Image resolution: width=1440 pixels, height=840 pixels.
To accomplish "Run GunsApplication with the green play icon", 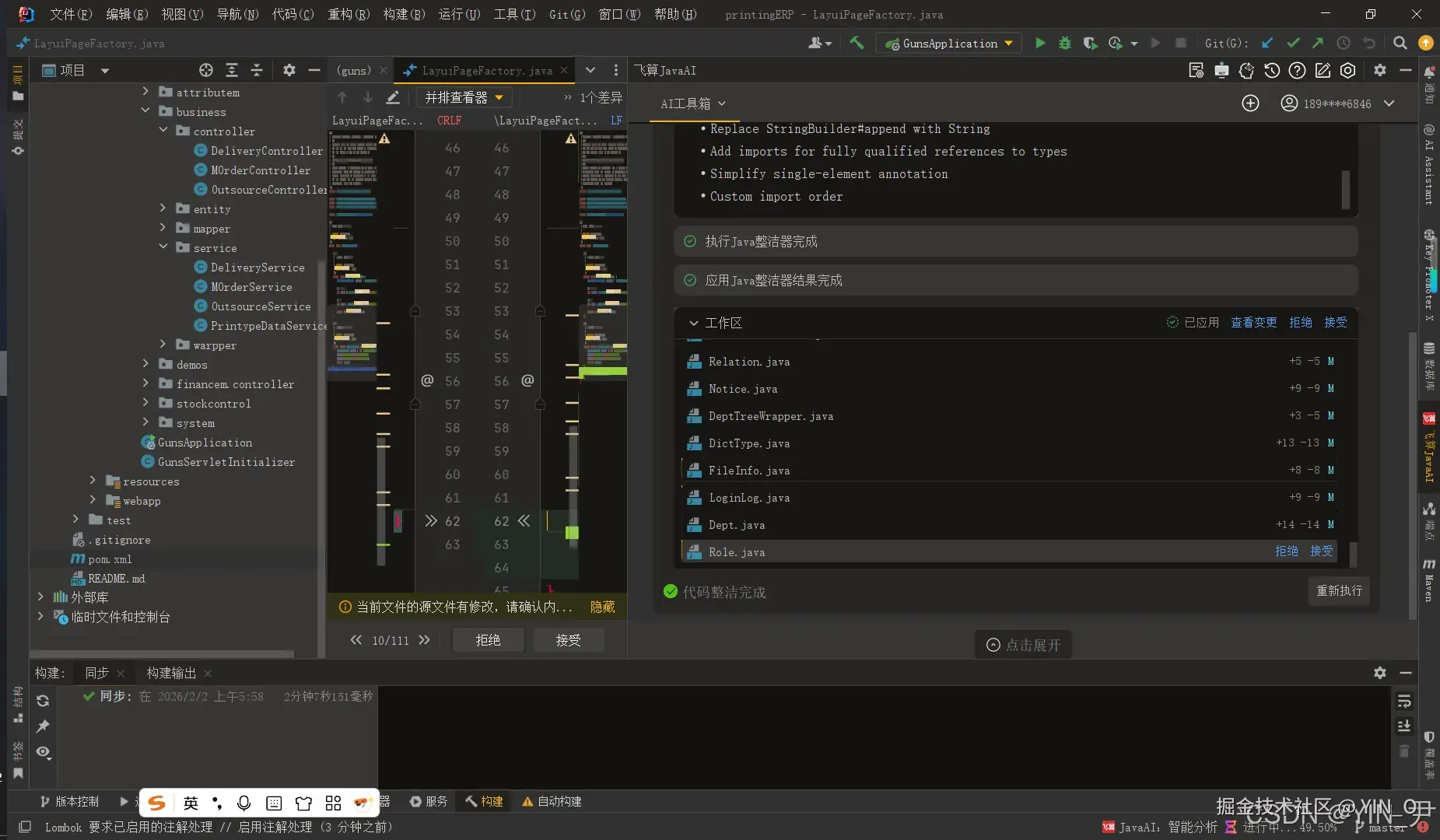I will tap(1040, 44).
